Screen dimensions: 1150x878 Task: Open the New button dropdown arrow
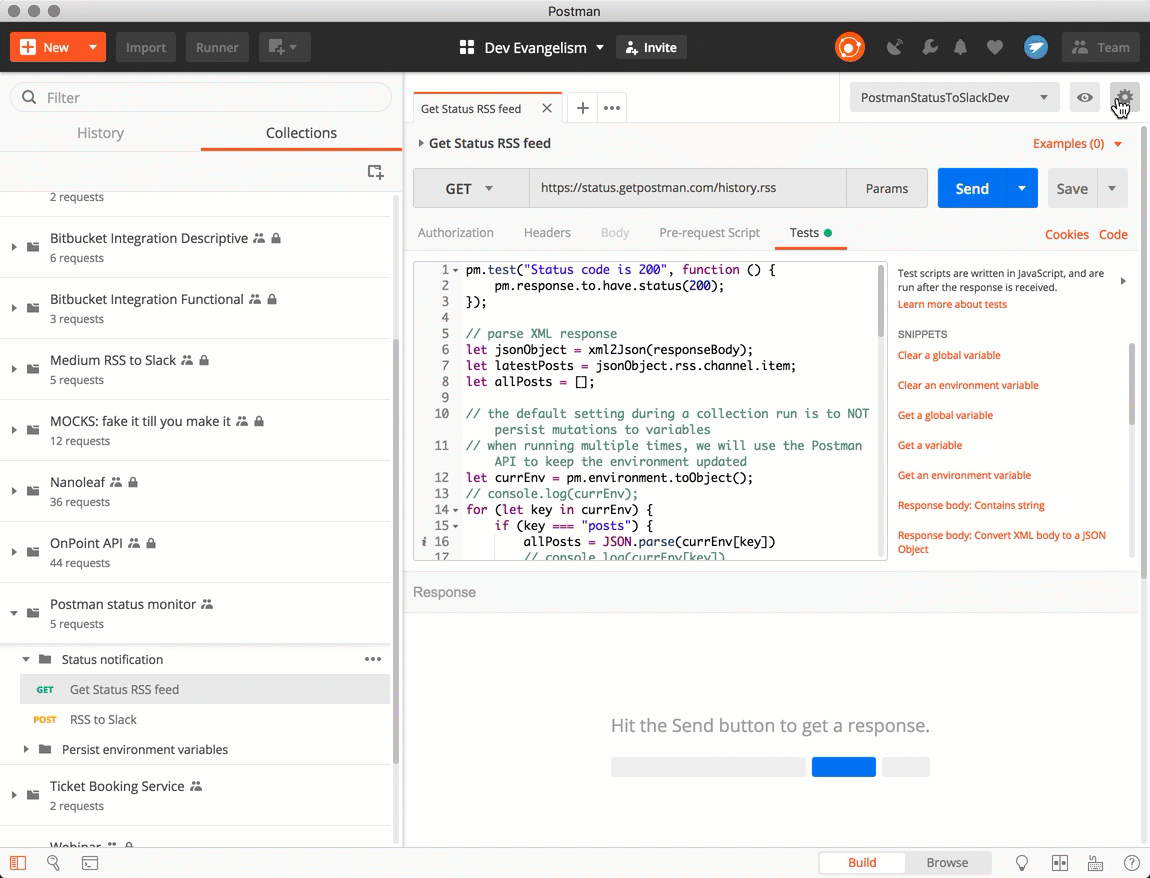(93, 48)
